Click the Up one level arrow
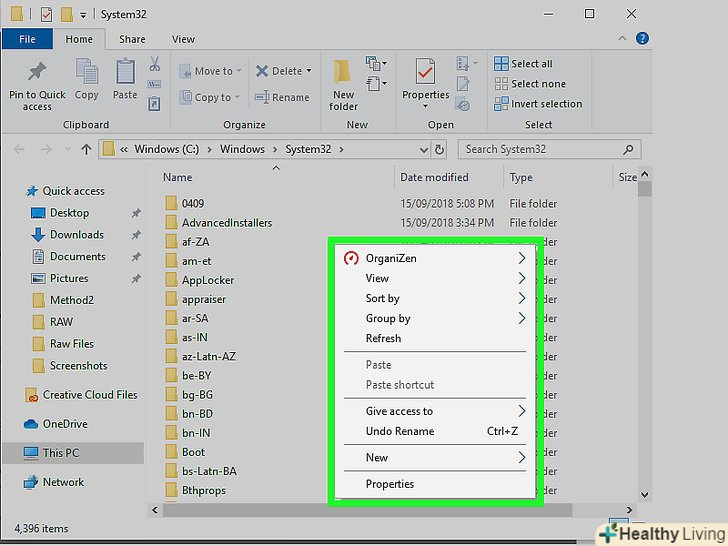 [x=86, y=149]
